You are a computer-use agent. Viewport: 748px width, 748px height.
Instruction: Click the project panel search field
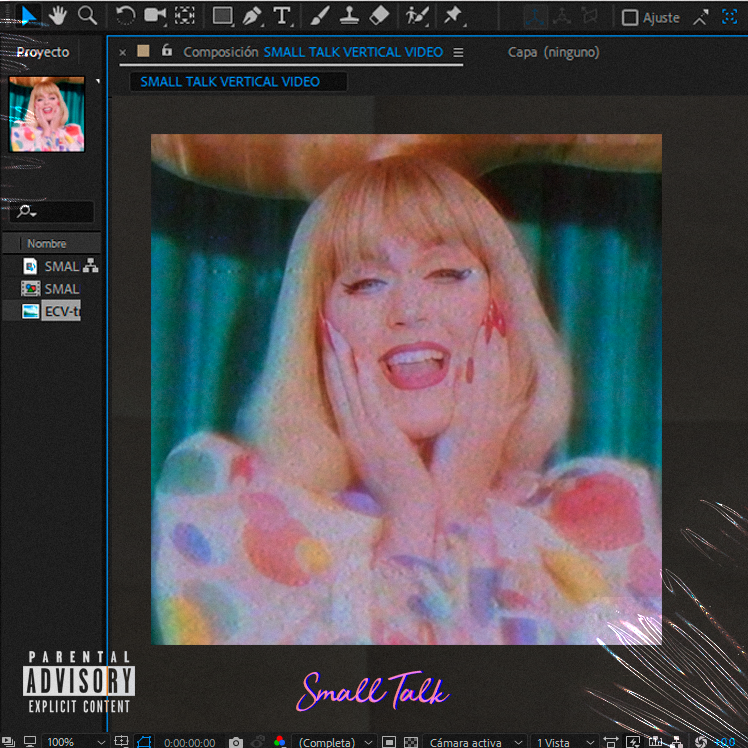point(55,212)
